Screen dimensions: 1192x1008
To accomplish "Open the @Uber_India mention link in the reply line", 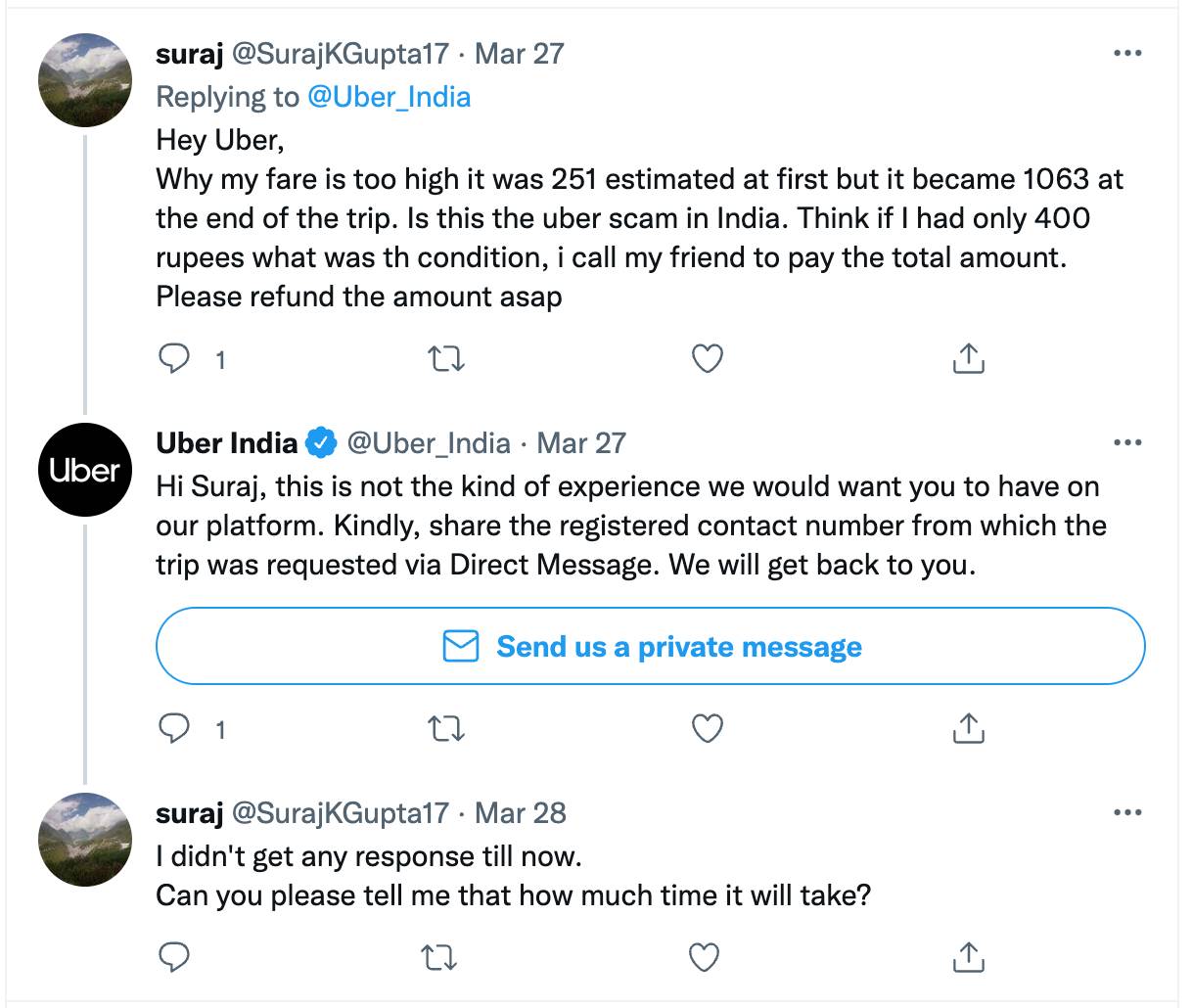I will pyautogui.click(x=389, y=97).
